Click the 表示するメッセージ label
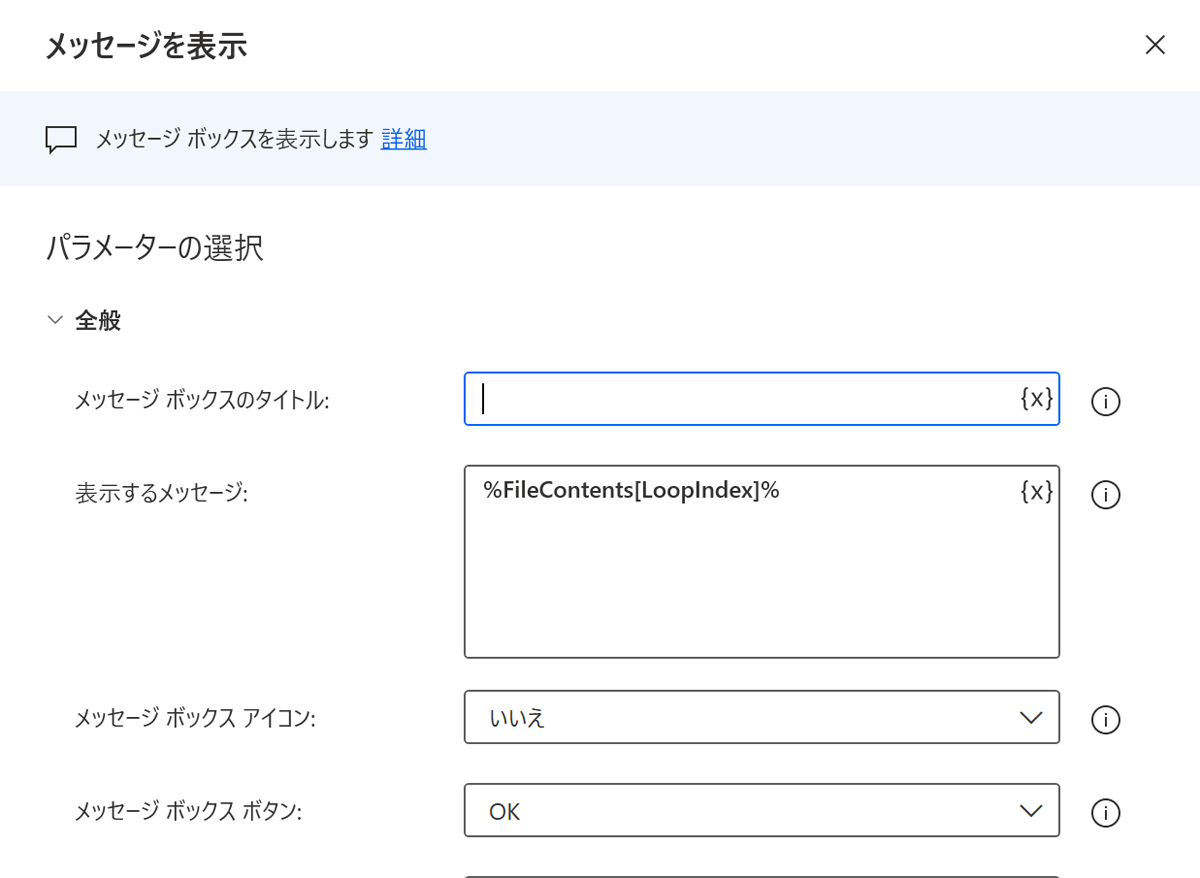The height and width of the screenshot is (878, 1200). pyautogui.click(x=161, y=492)
